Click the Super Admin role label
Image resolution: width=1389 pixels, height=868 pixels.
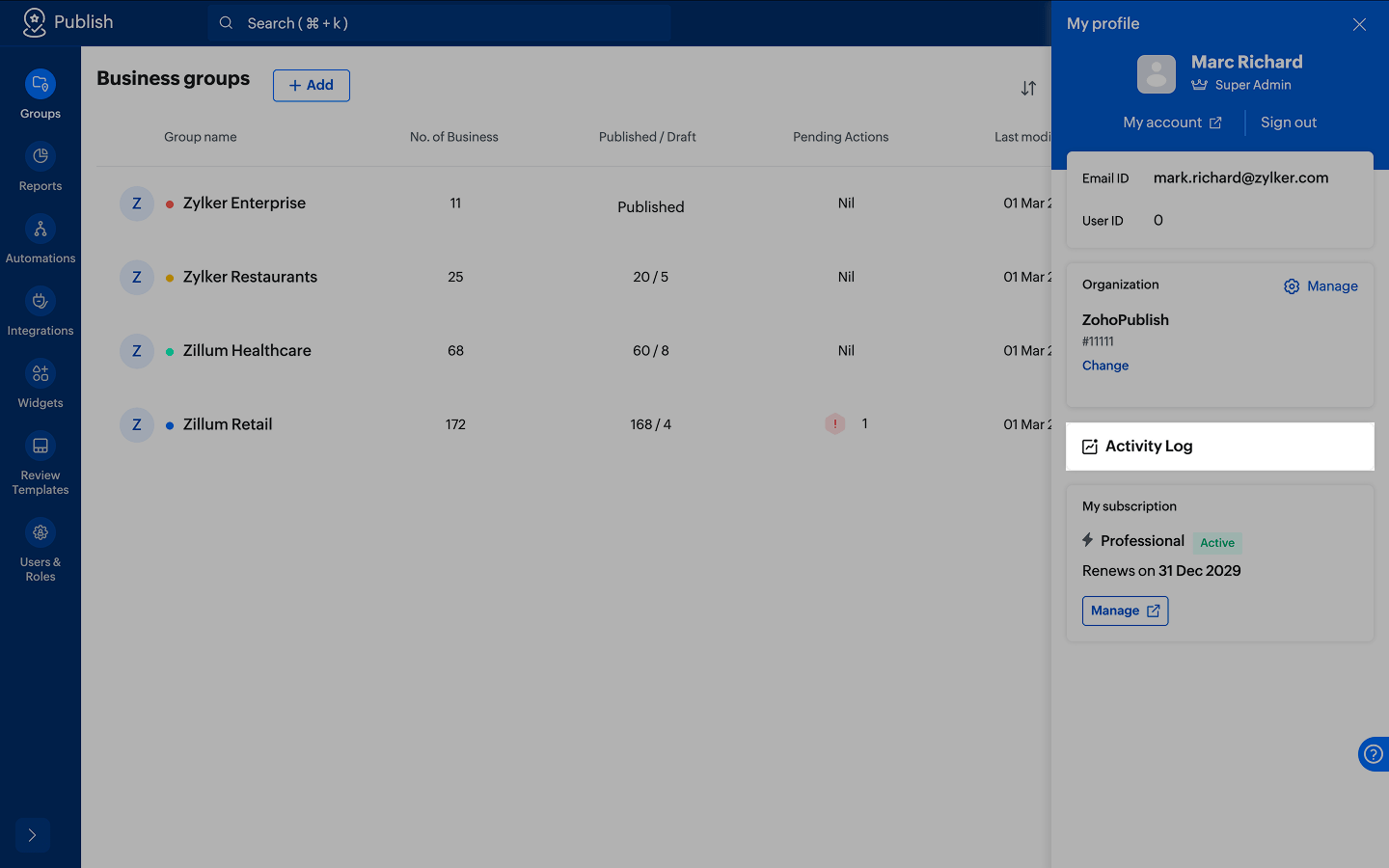[1253, 85]
